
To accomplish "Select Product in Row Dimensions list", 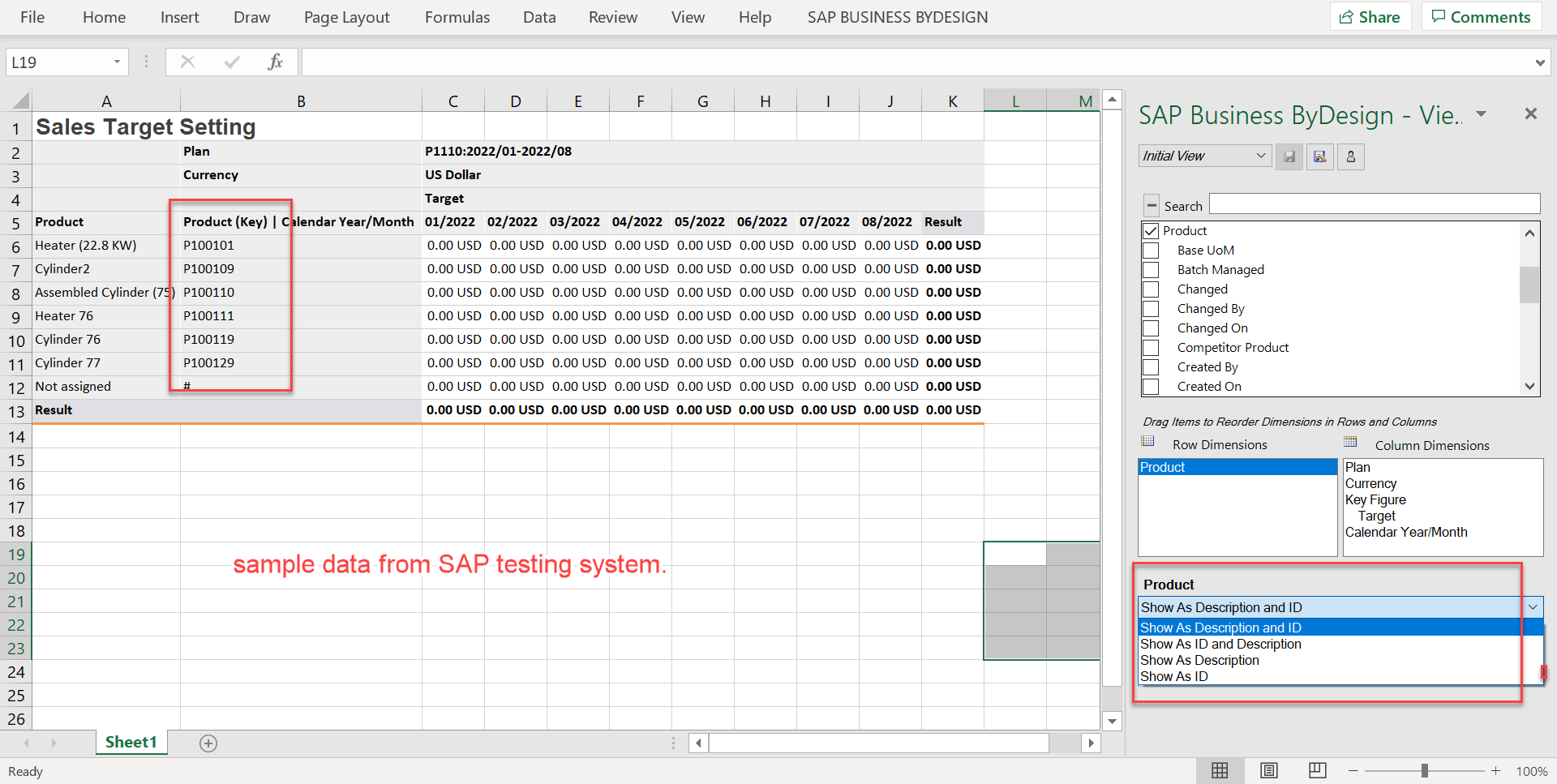I will coord(1237,467).
